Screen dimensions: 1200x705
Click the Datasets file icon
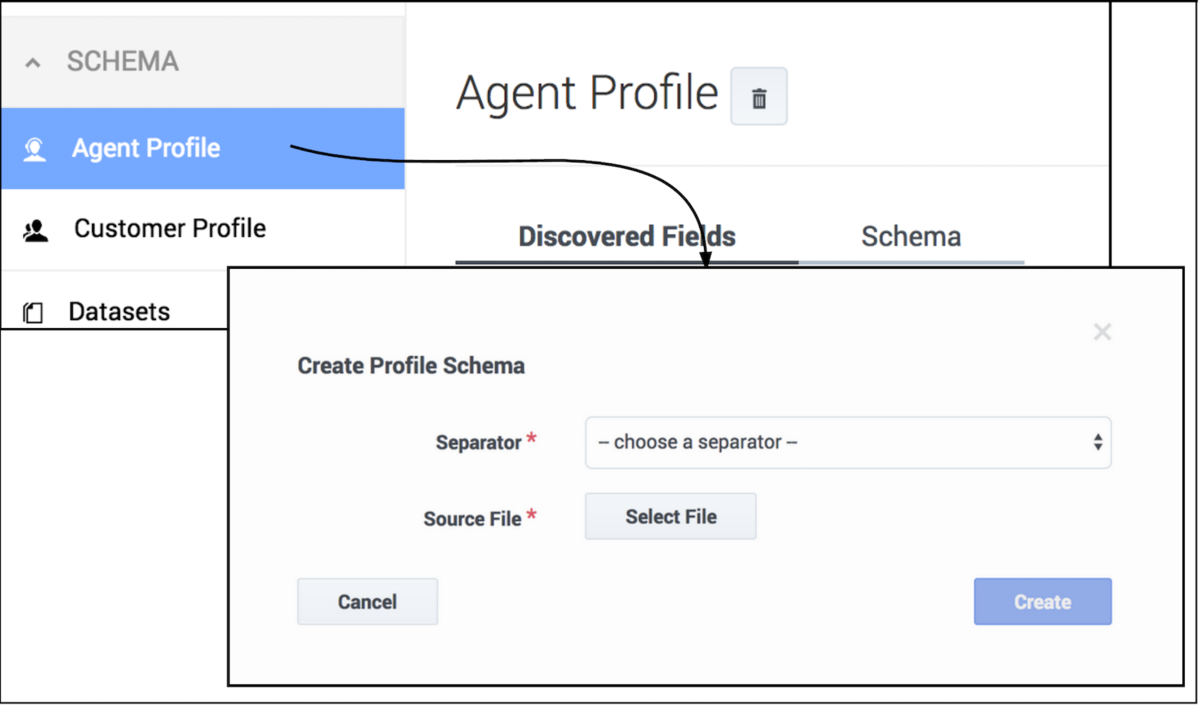click(33, 313)
